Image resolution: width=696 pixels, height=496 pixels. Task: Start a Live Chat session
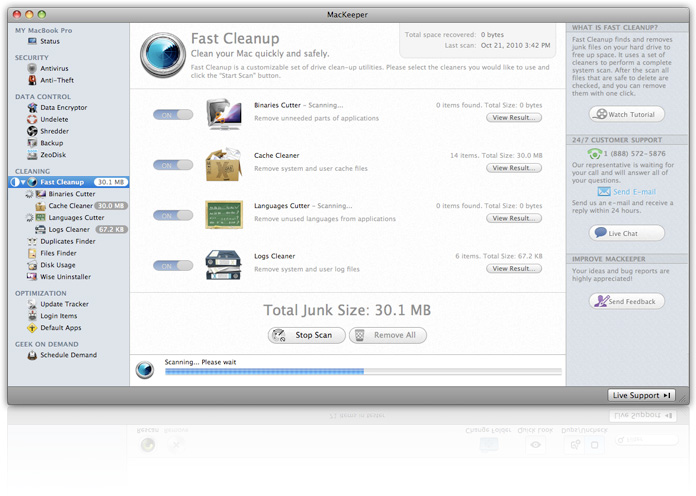click(x=627, y=233)
